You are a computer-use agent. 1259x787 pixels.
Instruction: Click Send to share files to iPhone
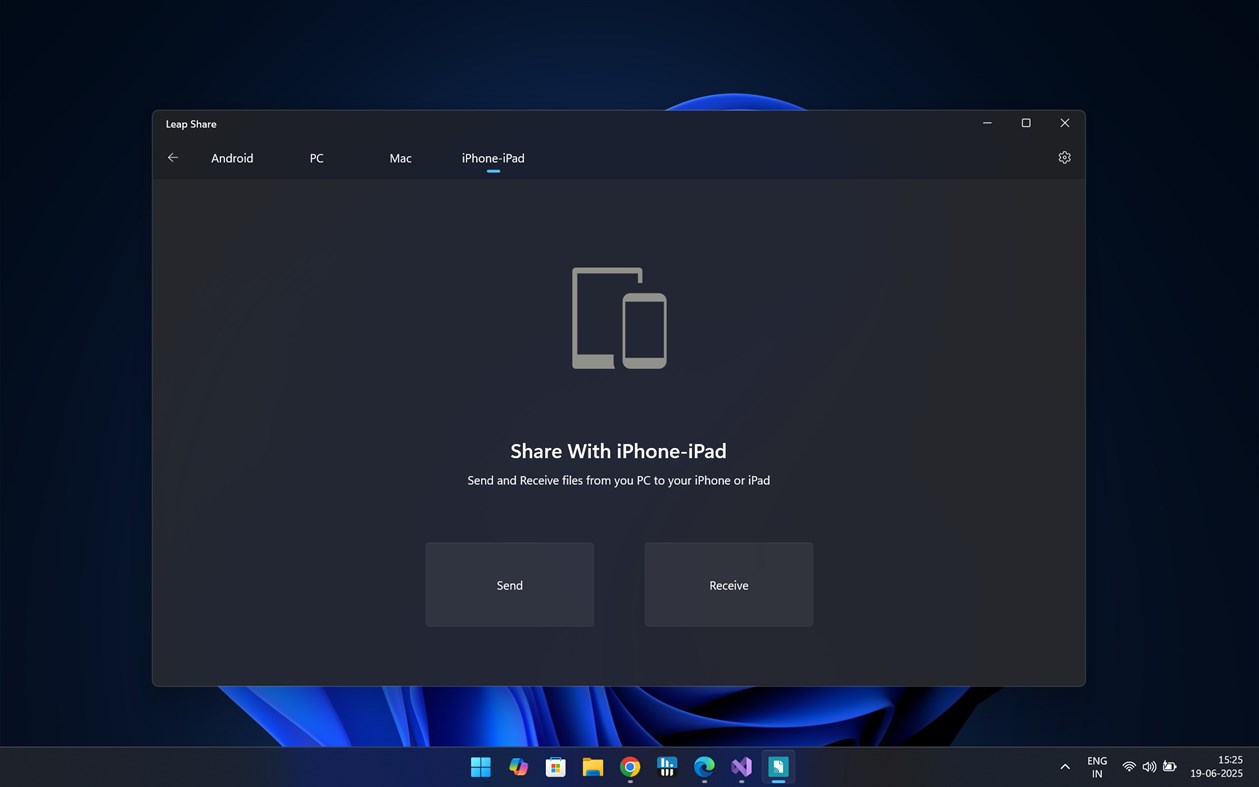(509, 585)
